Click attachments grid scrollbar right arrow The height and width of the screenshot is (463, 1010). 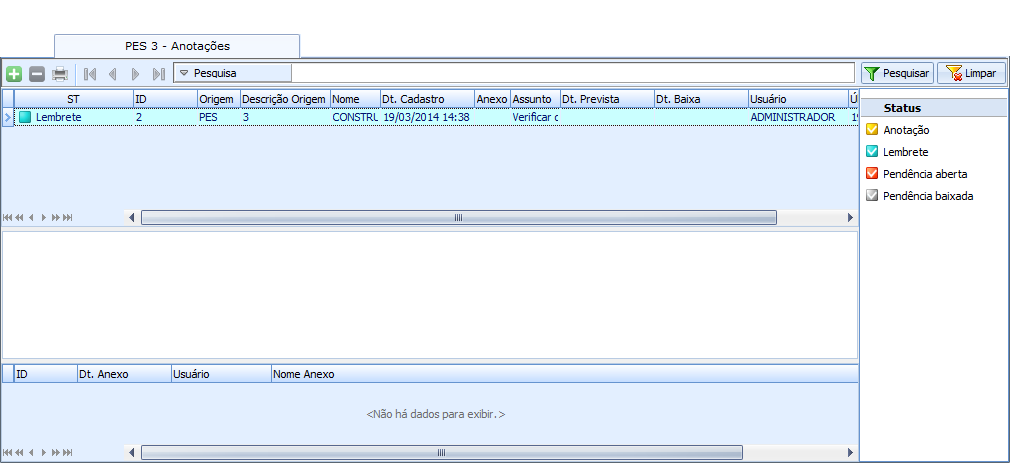pos(850,452)
